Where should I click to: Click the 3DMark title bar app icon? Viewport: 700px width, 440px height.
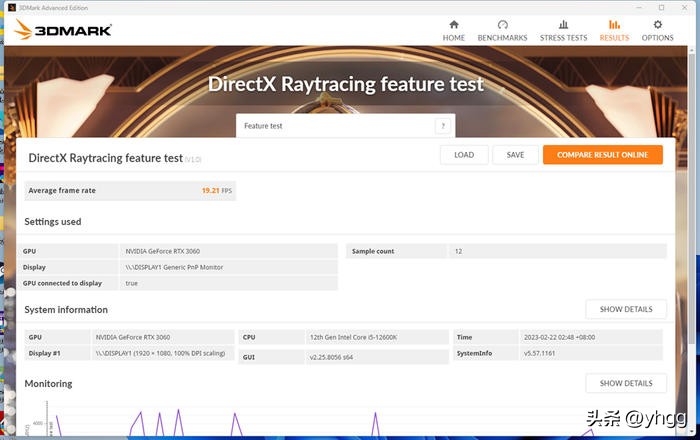tap(10, 7)
